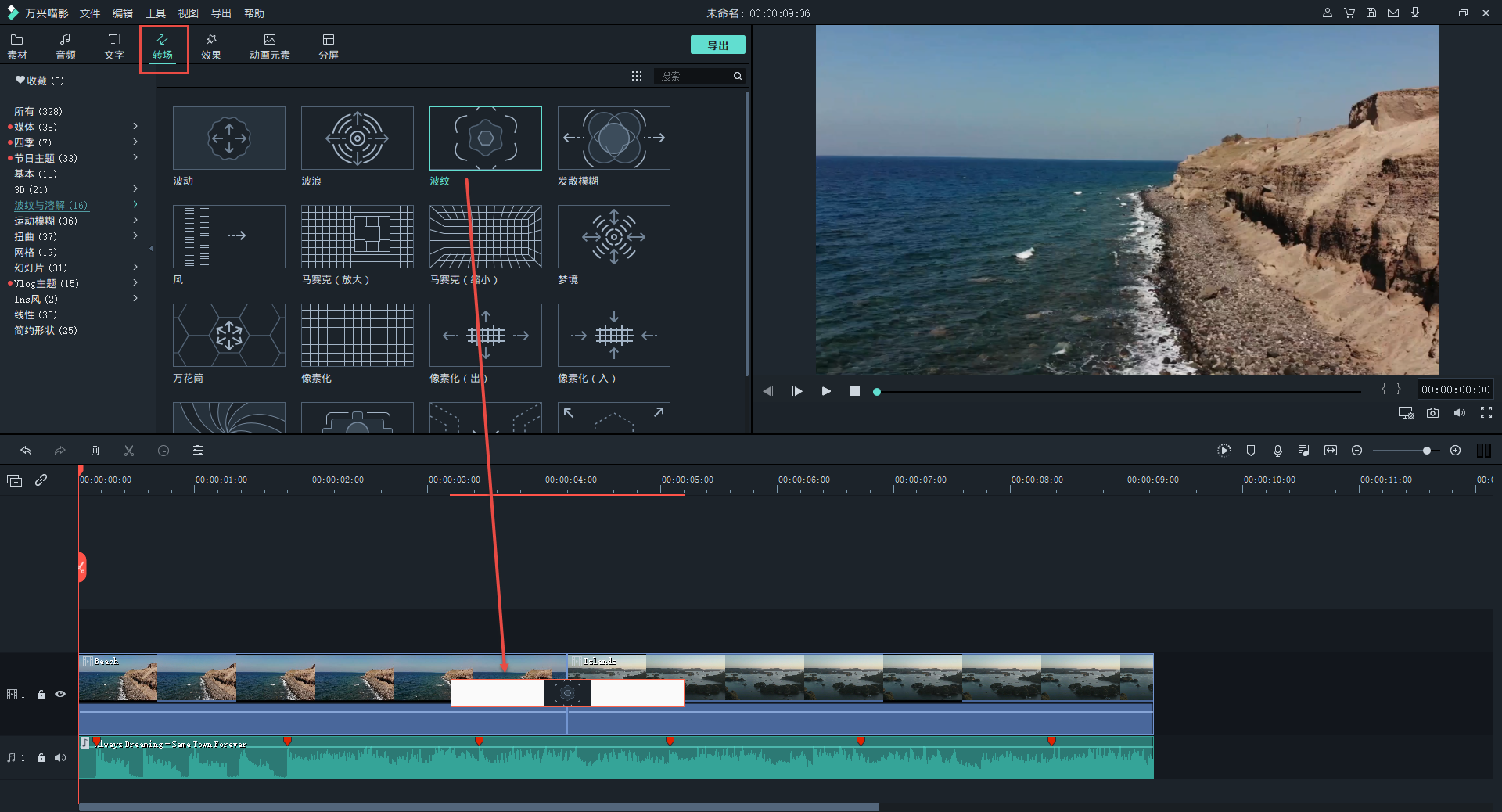Open the 素材 media tab

click(x=17, y=47)
